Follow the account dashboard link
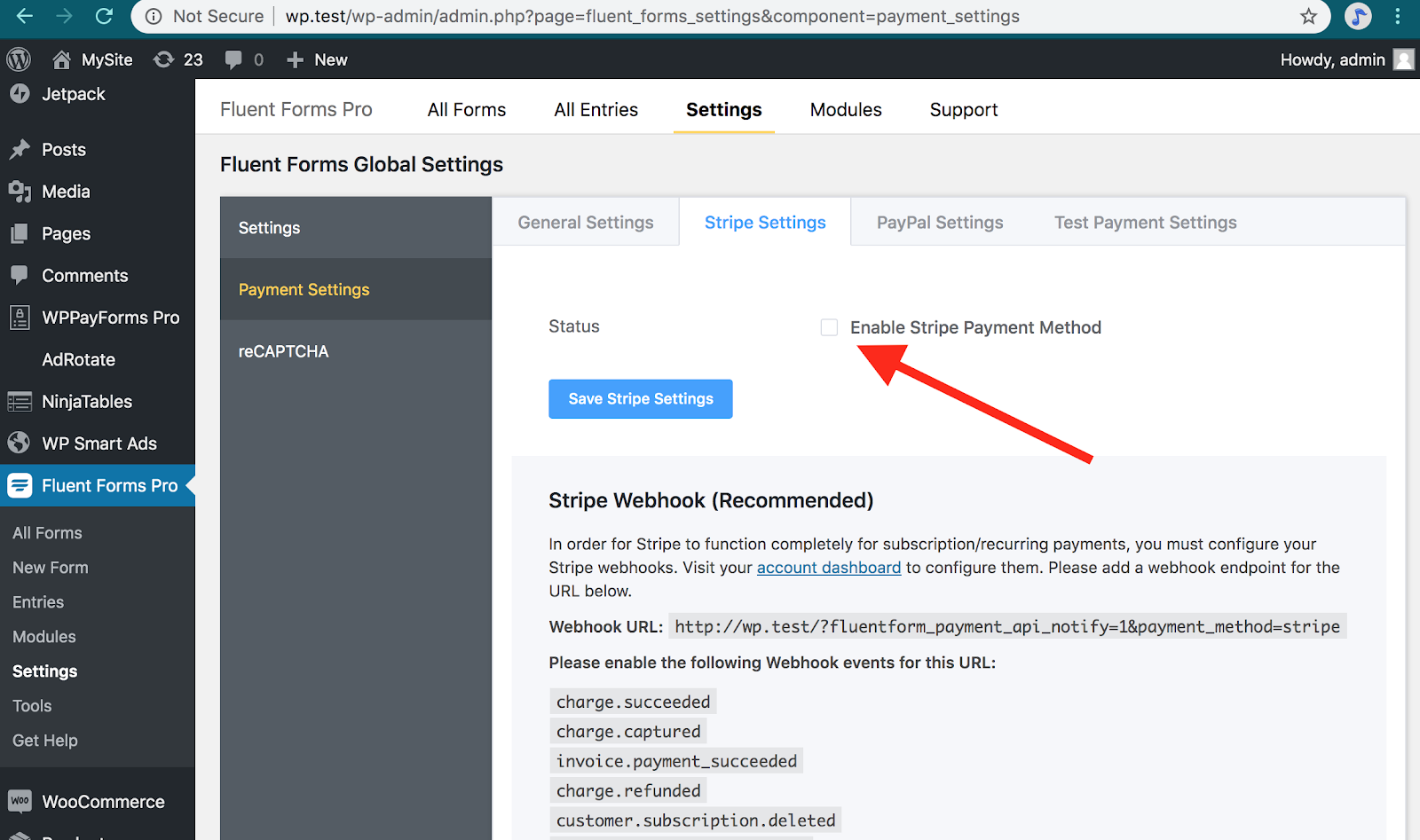The width and height of the screenshot is (1420, 840). tap(829, 568)
